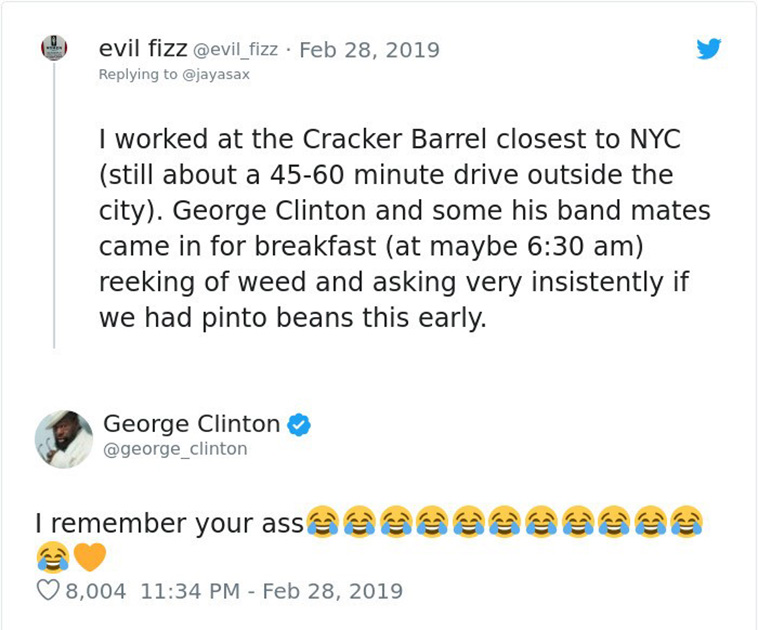View the 8,004 likes count

(x=96, y=591)
